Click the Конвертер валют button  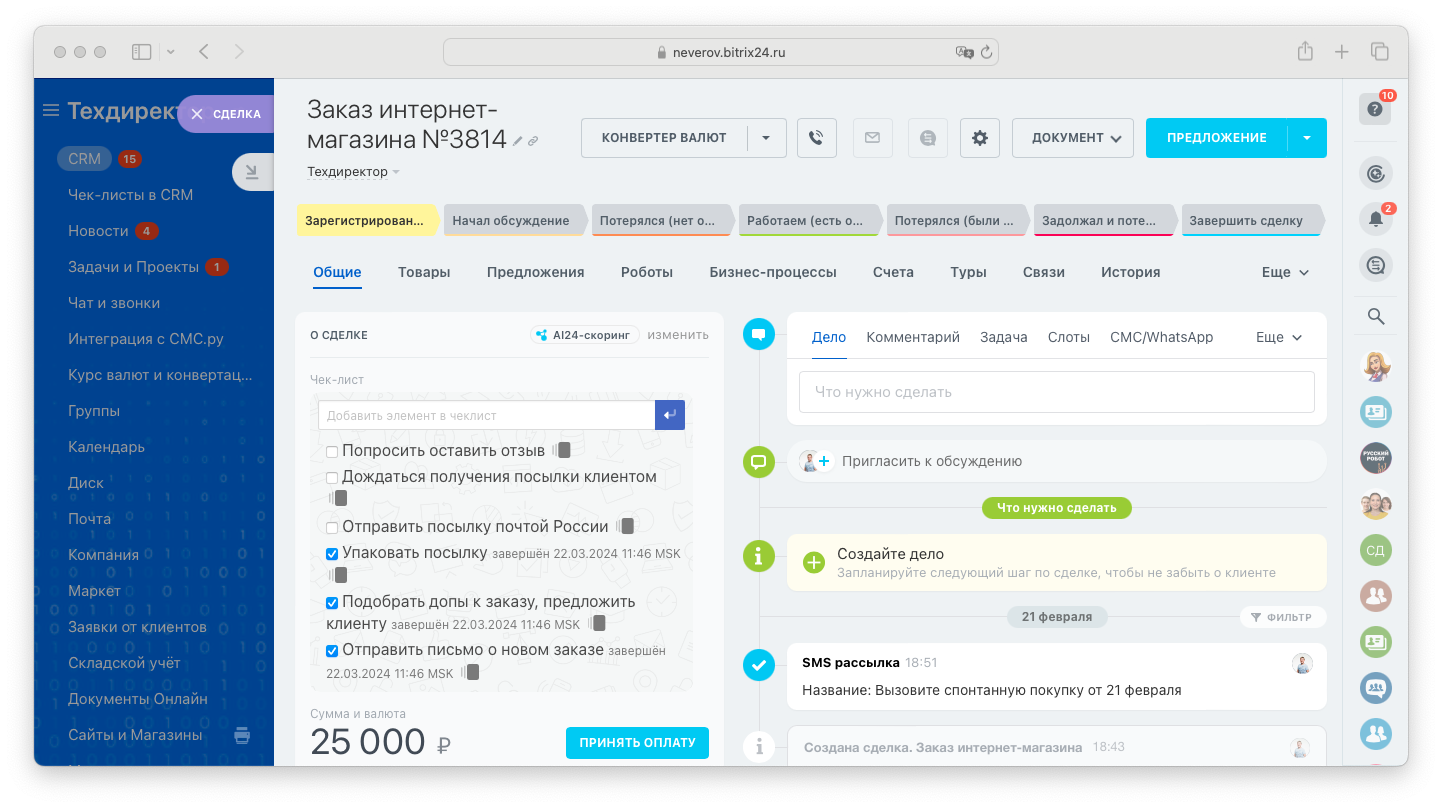tap(664, 138)
